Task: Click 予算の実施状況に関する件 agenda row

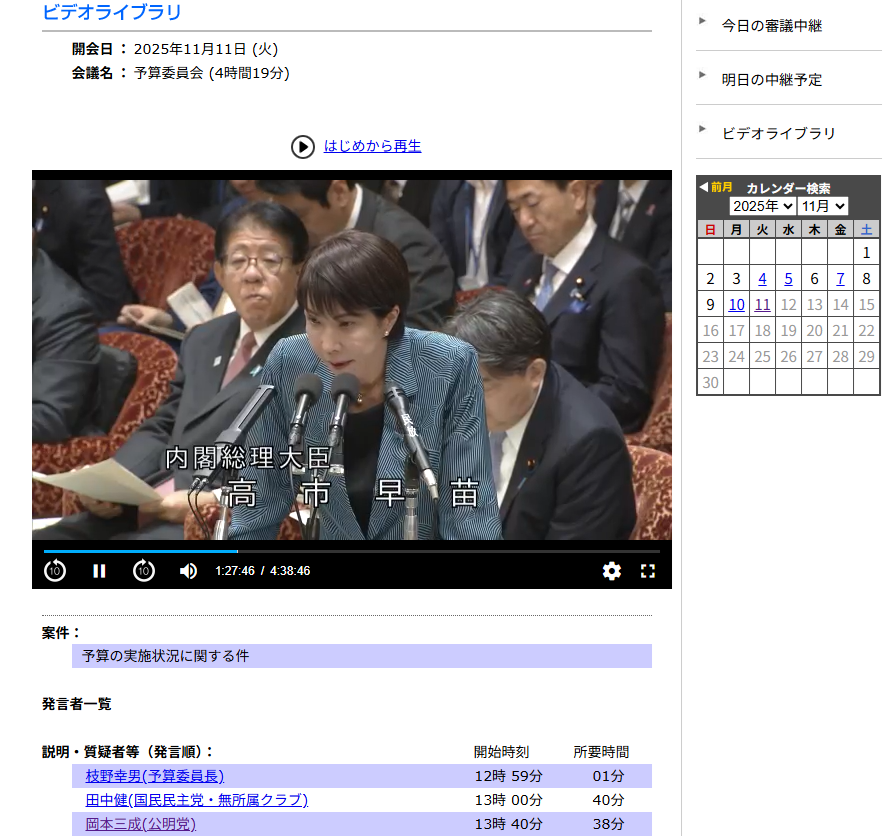Action: 361,656
